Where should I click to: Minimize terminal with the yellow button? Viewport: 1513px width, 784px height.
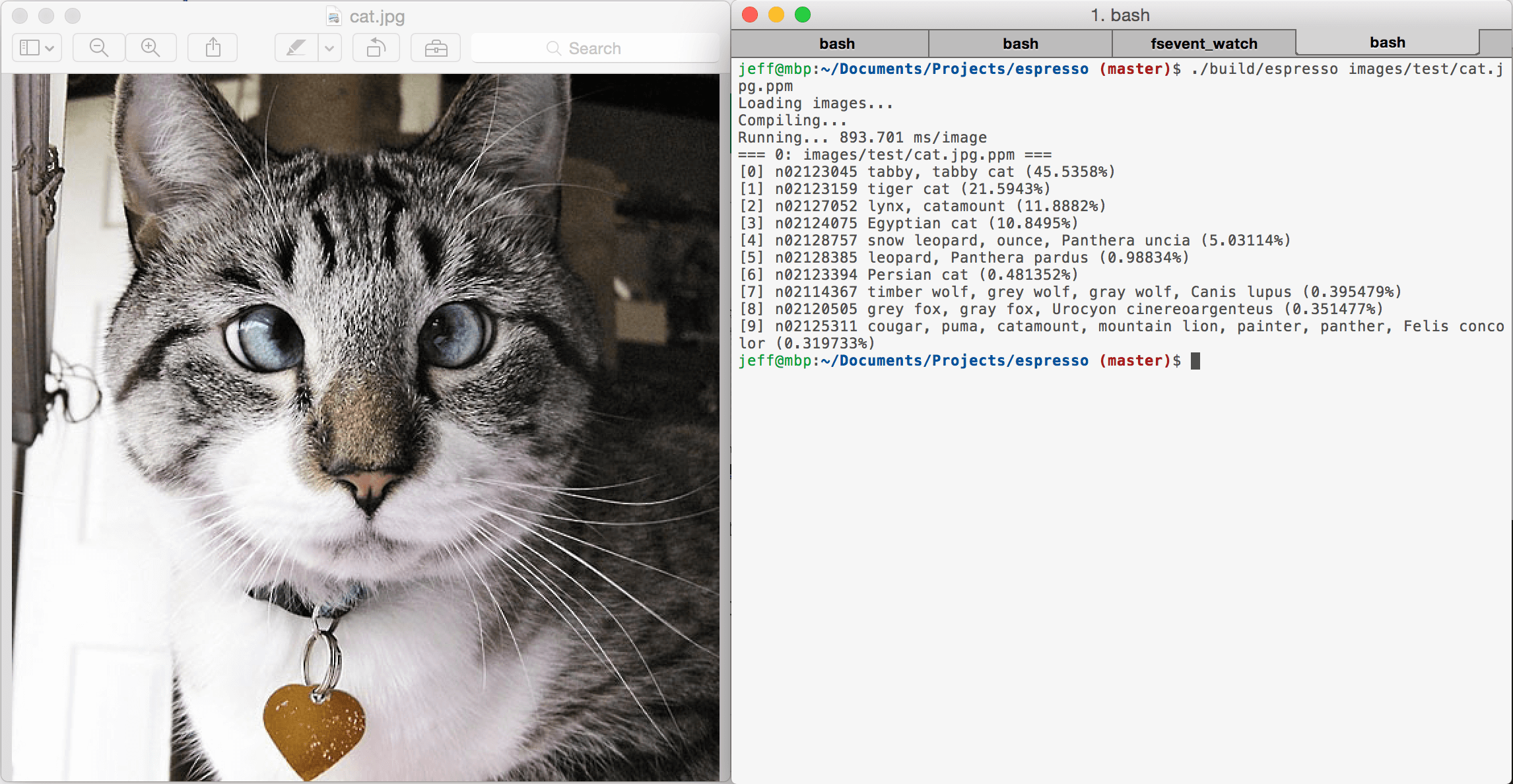[x=776, y=15]
